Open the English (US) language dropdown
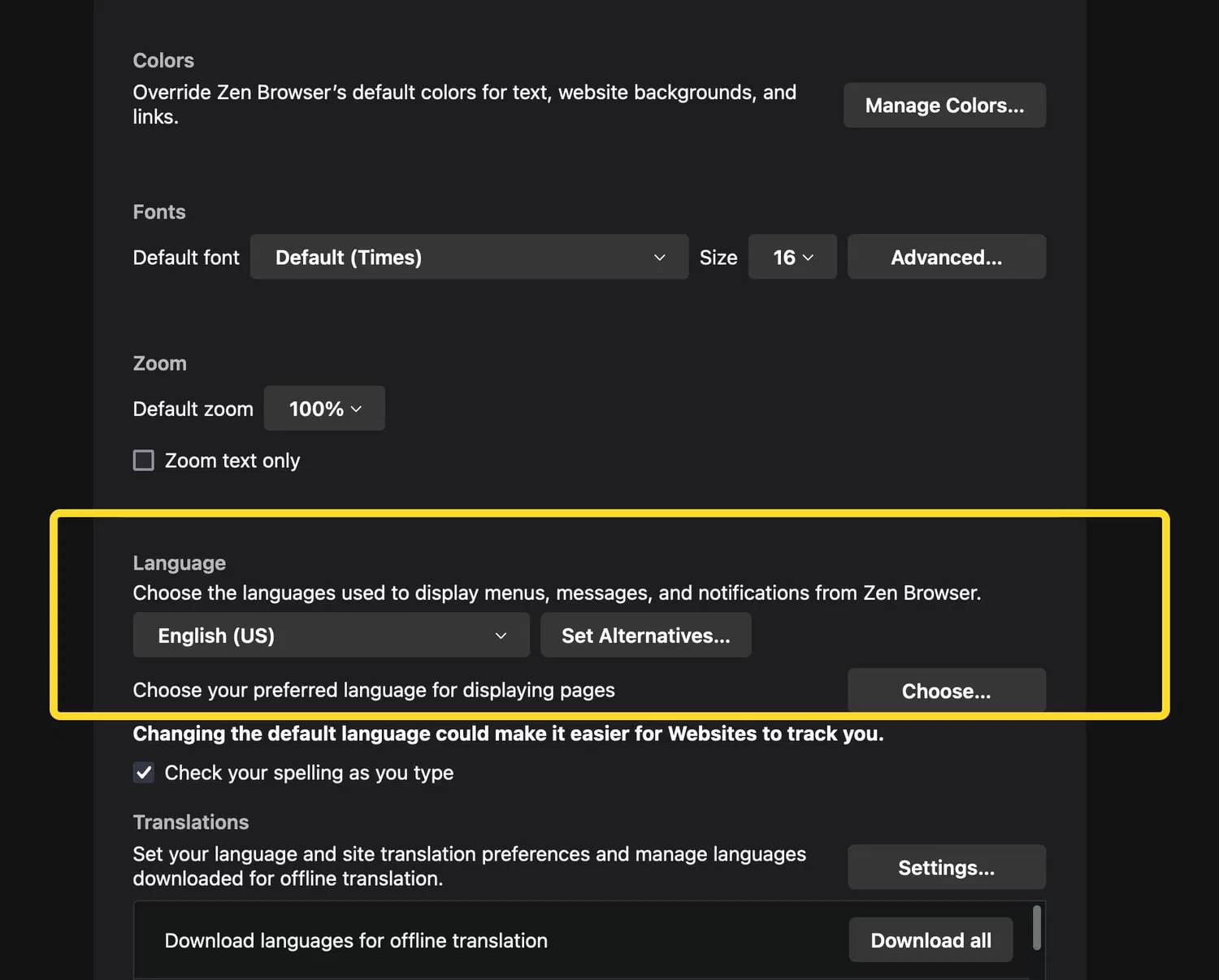The width and height of the screenshot is (1219, 980). 330,635
